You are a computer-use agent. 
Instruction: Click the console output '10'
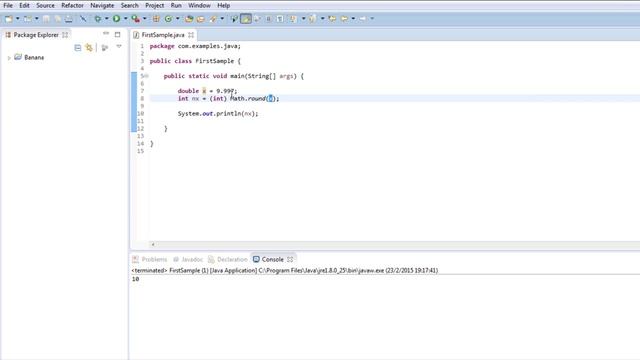coord(136,279)
